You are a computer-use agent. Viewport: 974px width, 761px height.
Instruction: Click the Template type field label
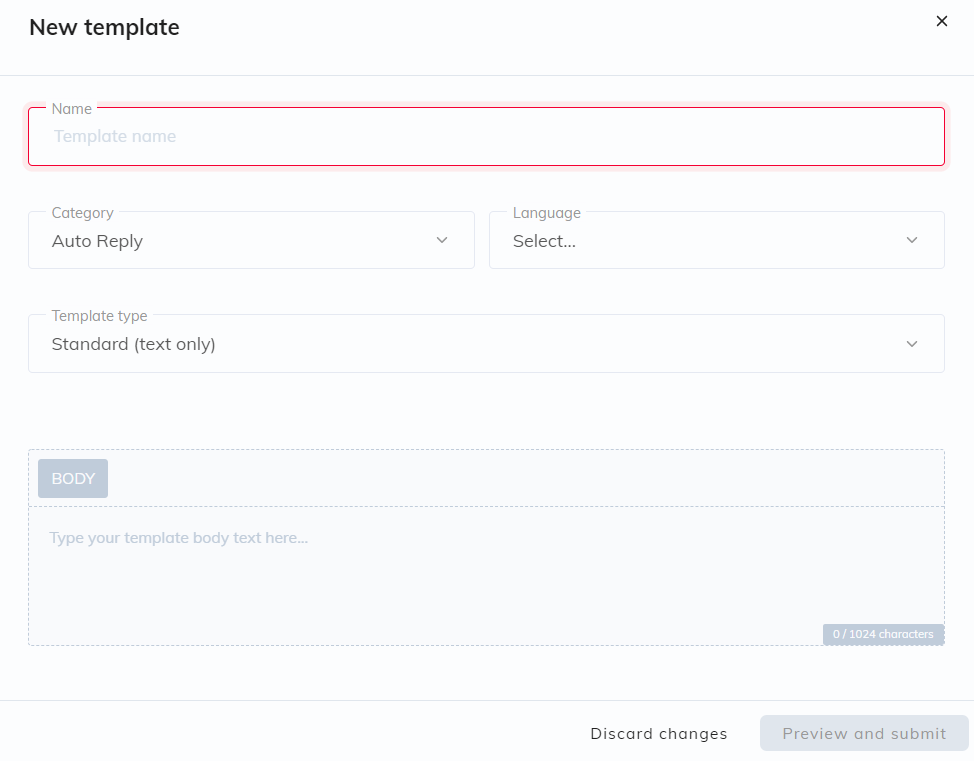tap(99, 316)
